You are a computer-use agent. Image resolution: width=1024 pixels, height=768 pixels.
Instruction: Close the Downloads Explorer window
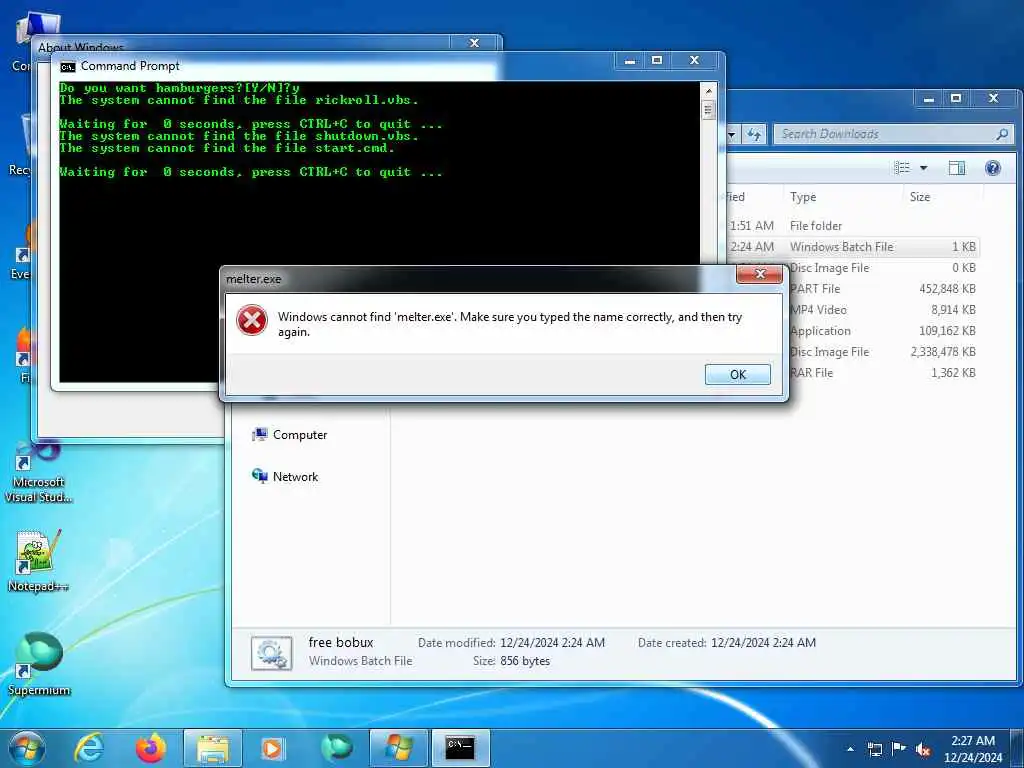(x=993, y=99)
